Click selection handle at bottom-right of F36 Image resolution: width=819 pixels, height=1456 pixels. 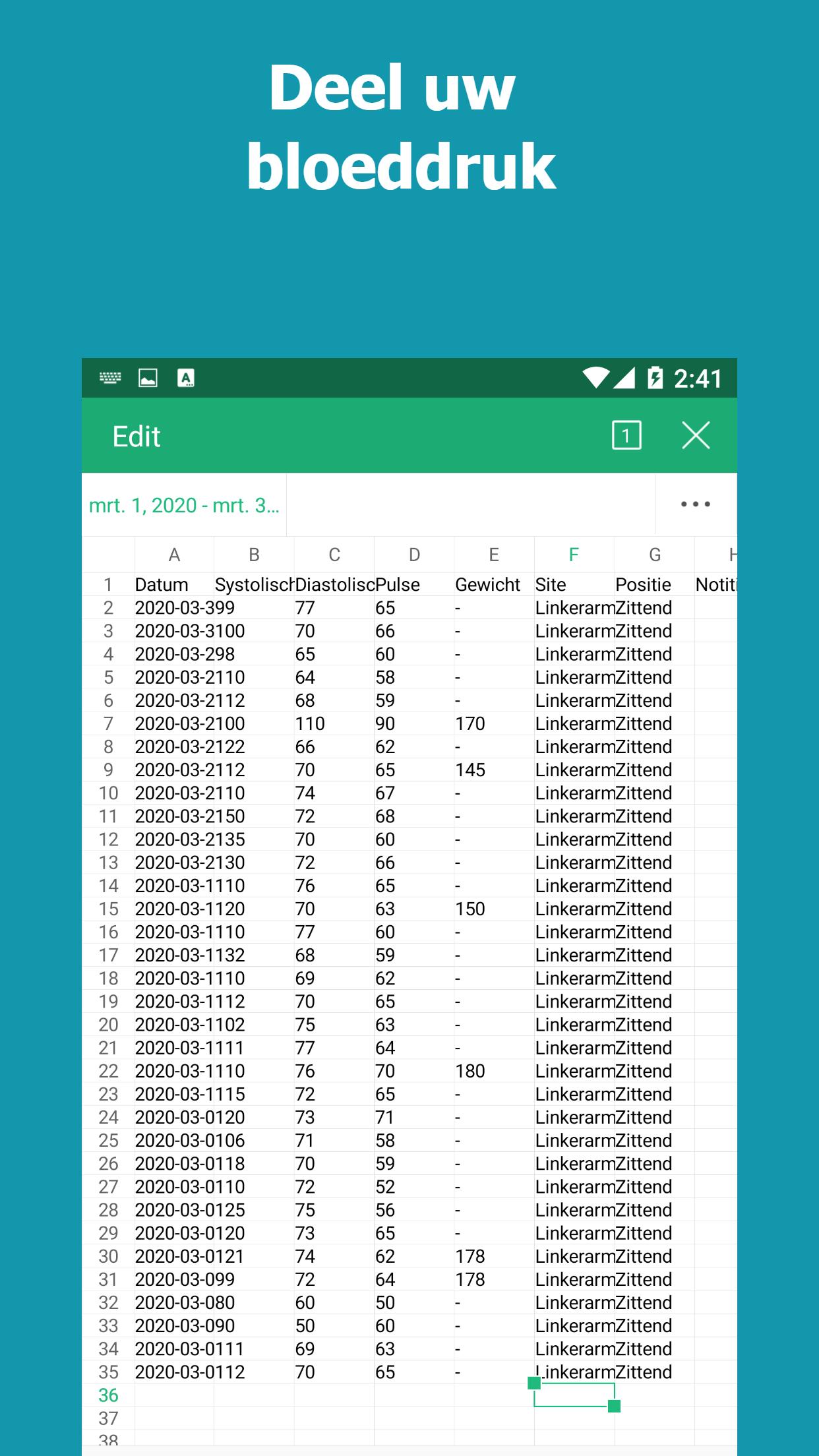[x=614, y=1406]
